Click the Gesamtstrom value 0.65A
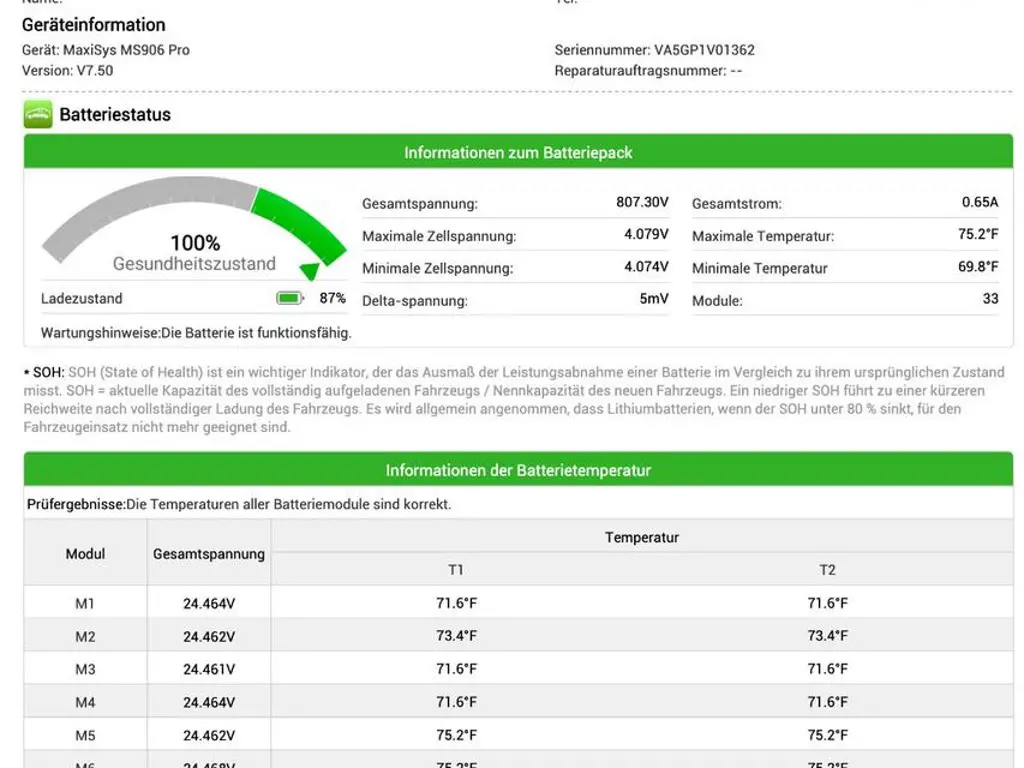Image resolution: width=1024 pixels, height=768 pixels. pos(979,202)
